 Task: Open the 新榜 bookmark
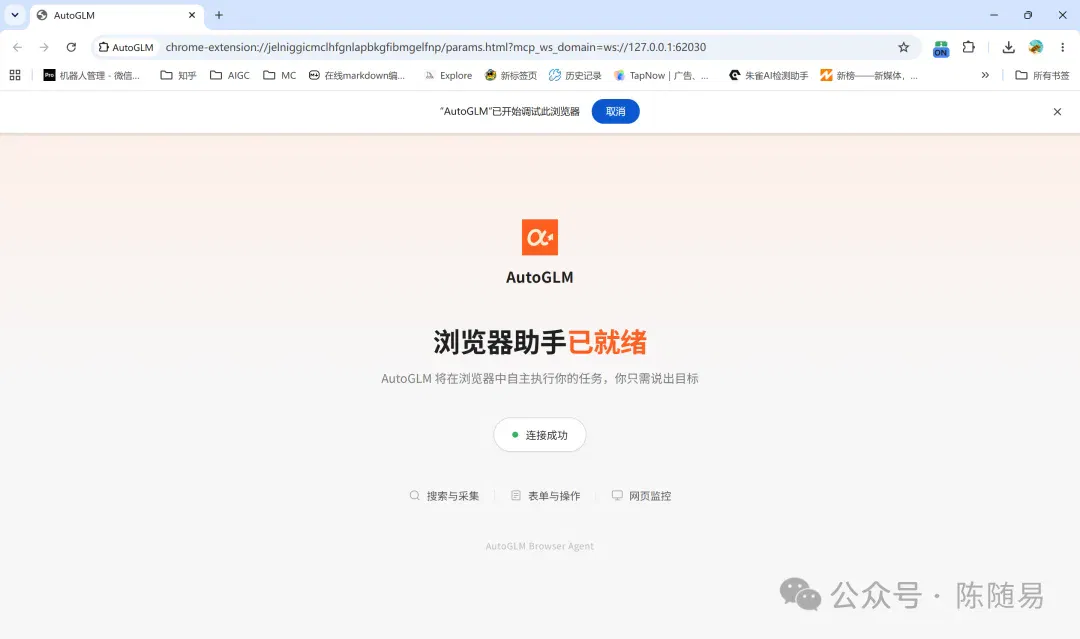pyautogui.click(x=869, y=75)
